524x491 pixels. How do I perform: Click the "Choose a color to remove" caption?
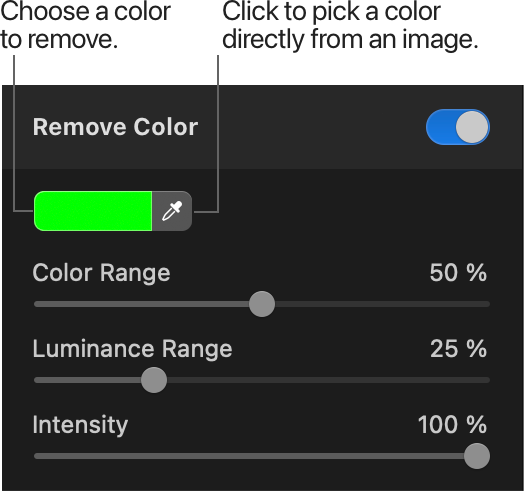(86, 25)
